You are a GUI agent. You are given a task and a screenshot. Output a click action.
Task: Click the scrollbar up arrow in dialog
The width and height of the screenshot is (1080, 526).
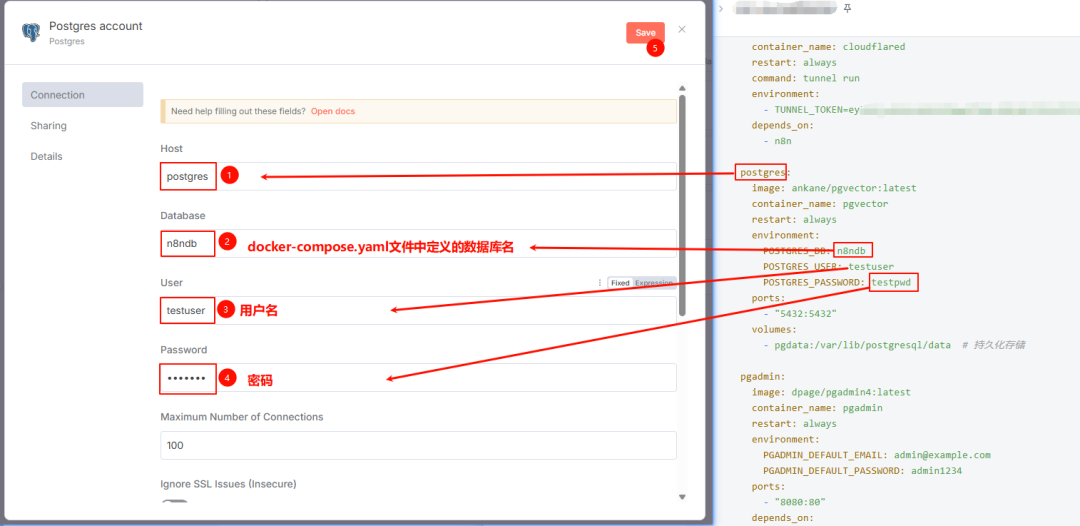tap(682, 88)
